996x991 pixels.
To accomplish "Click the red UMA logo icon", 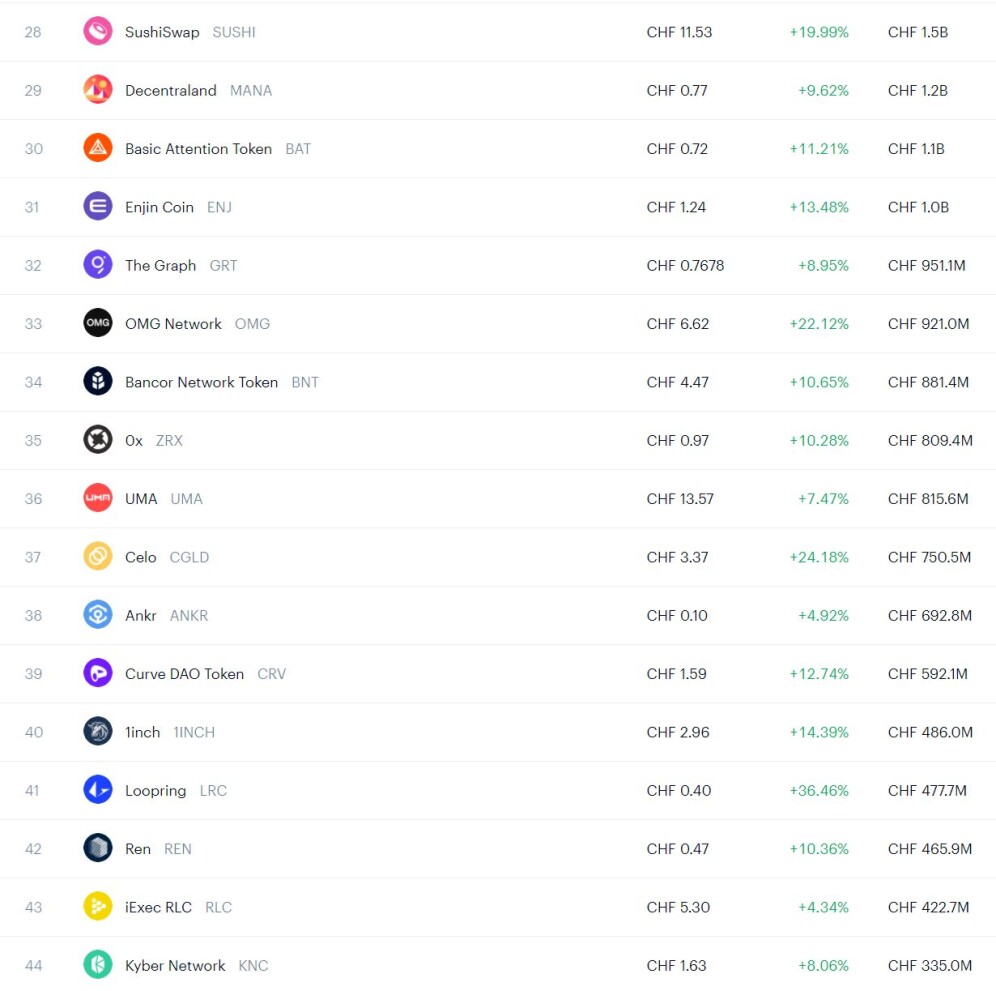I will coord(98,498).
